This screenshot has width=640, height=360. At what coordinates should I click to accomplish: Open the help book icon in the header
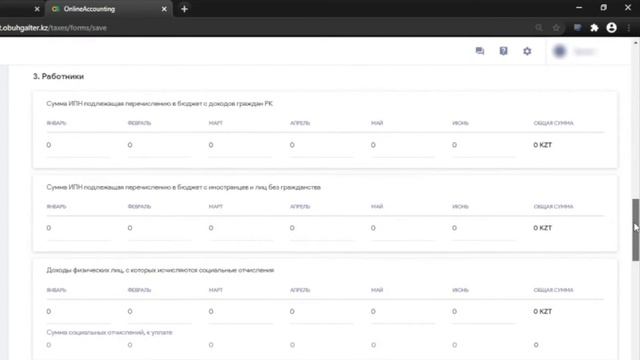[504, 51]
